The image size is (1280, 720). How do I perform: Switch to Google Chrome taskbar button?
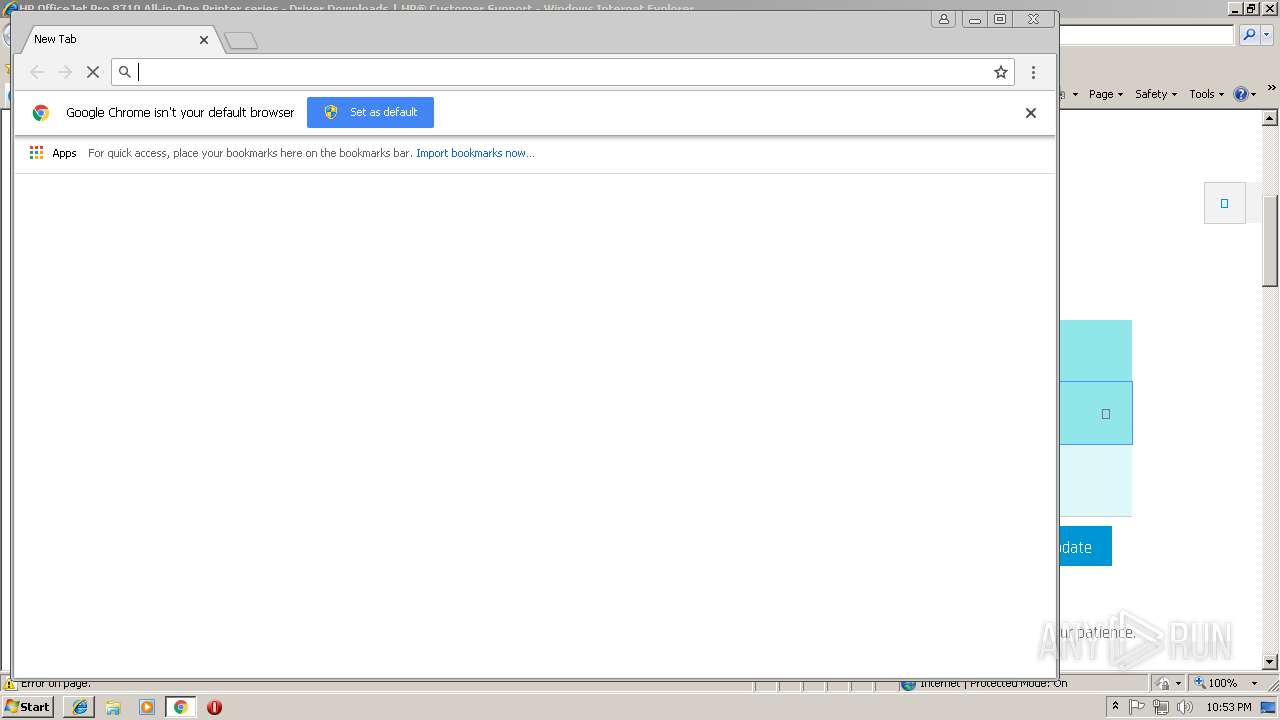181,706
